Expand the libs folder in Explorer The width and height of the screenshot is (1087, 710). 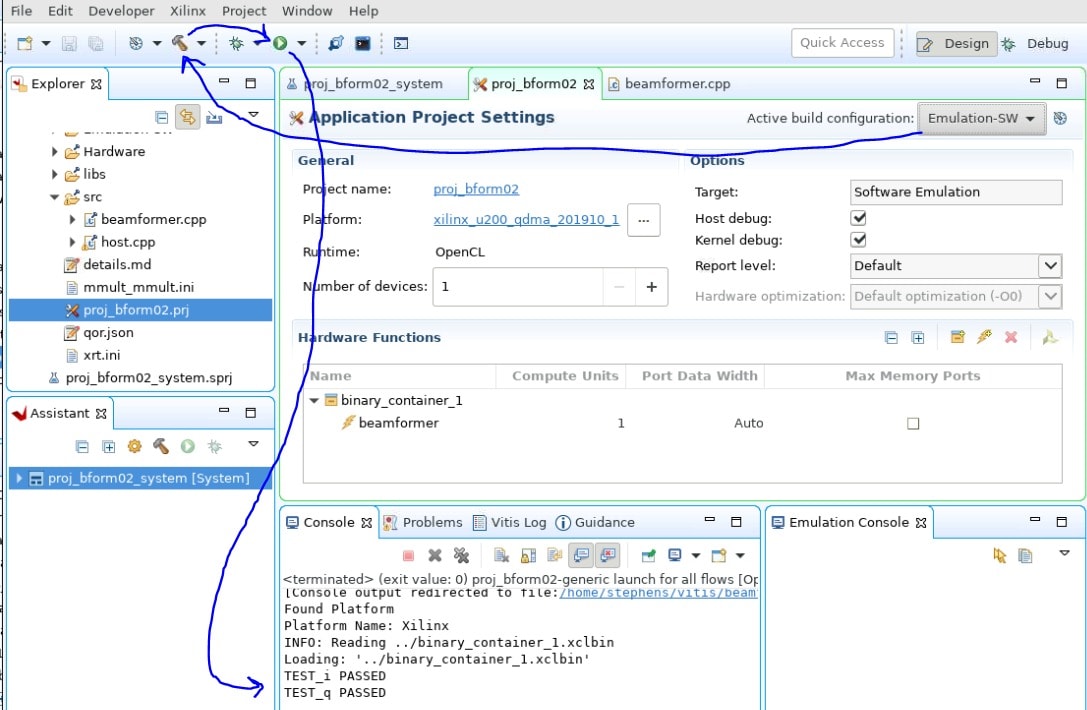pyautogui.click(x=55, y=174)
